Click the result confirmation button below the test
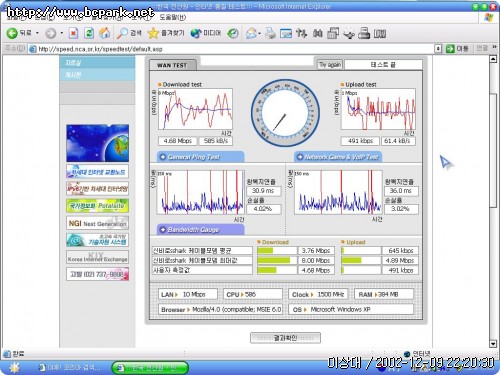Image resolution: width=500 pixels, height=375 pixels. [285, 338]
